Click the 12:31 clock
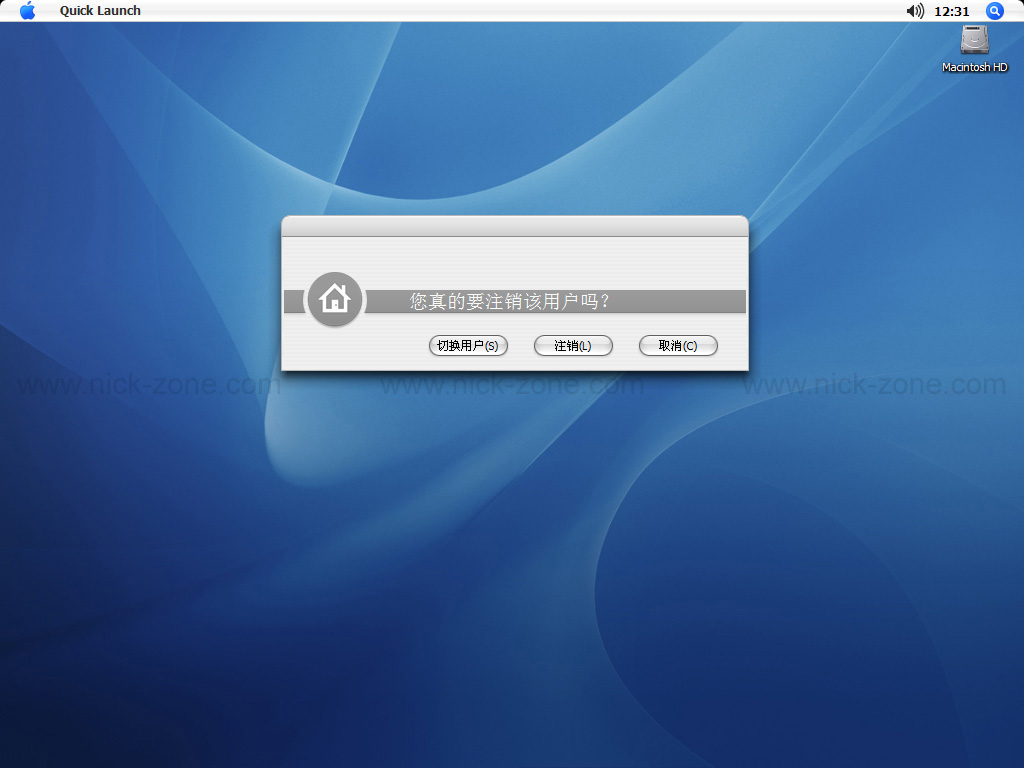The image size is (1024, 768). coord(952,11)
